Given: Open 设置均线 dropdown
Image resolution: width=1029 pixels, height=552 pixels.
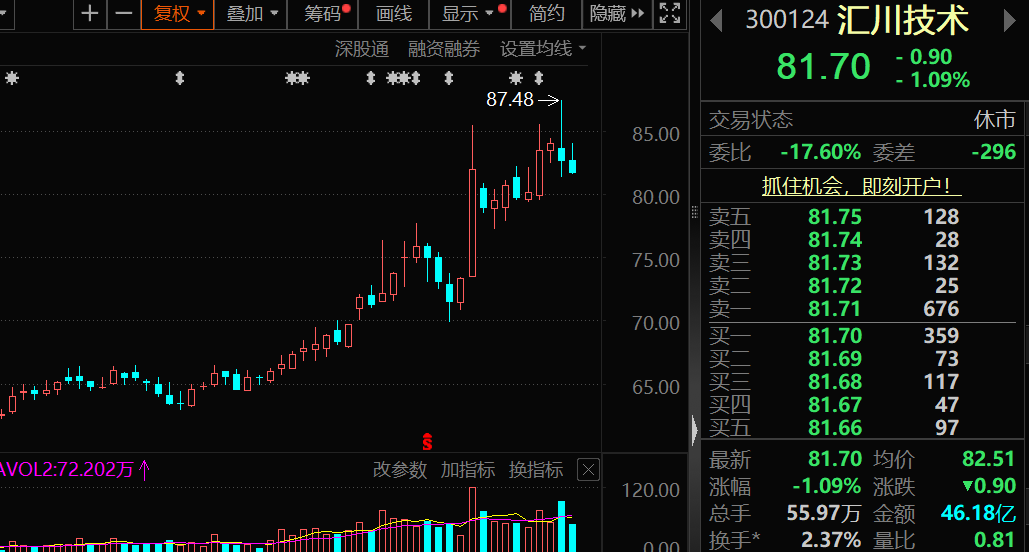Looking at the screenshot, I should (543, 49).
